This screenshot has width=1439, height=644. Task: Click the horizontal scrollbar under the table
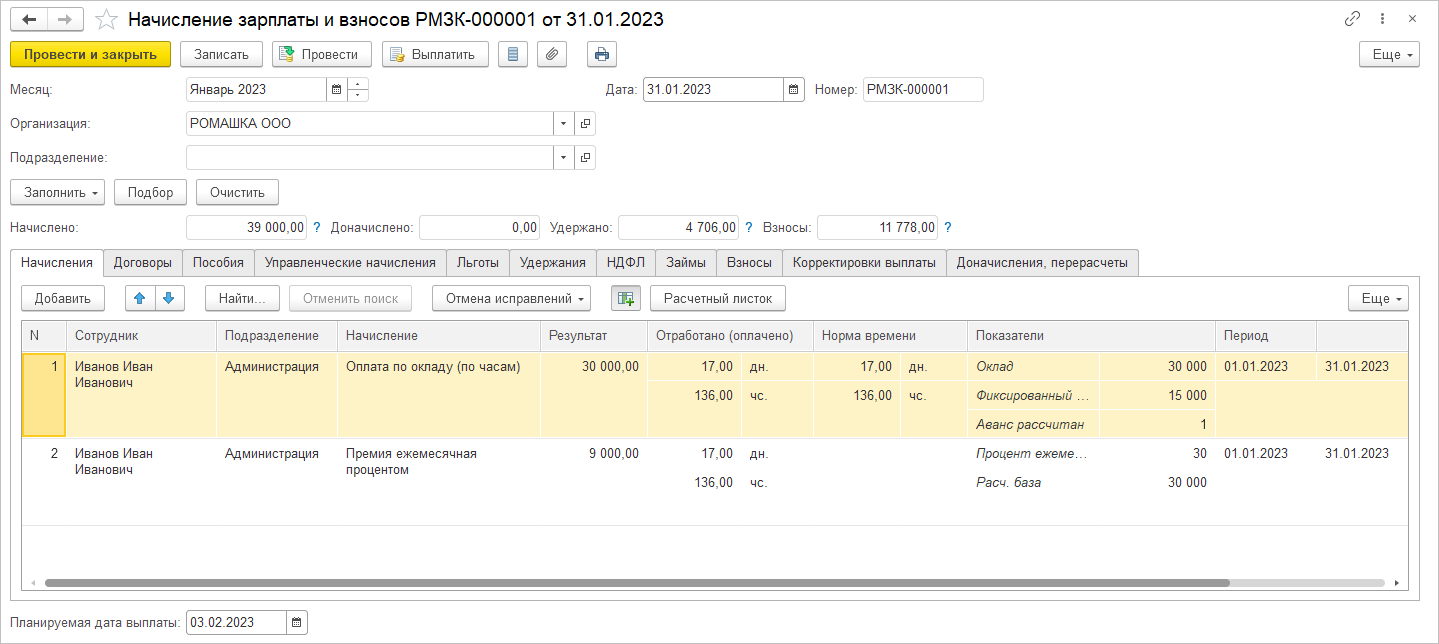(636, 582)
